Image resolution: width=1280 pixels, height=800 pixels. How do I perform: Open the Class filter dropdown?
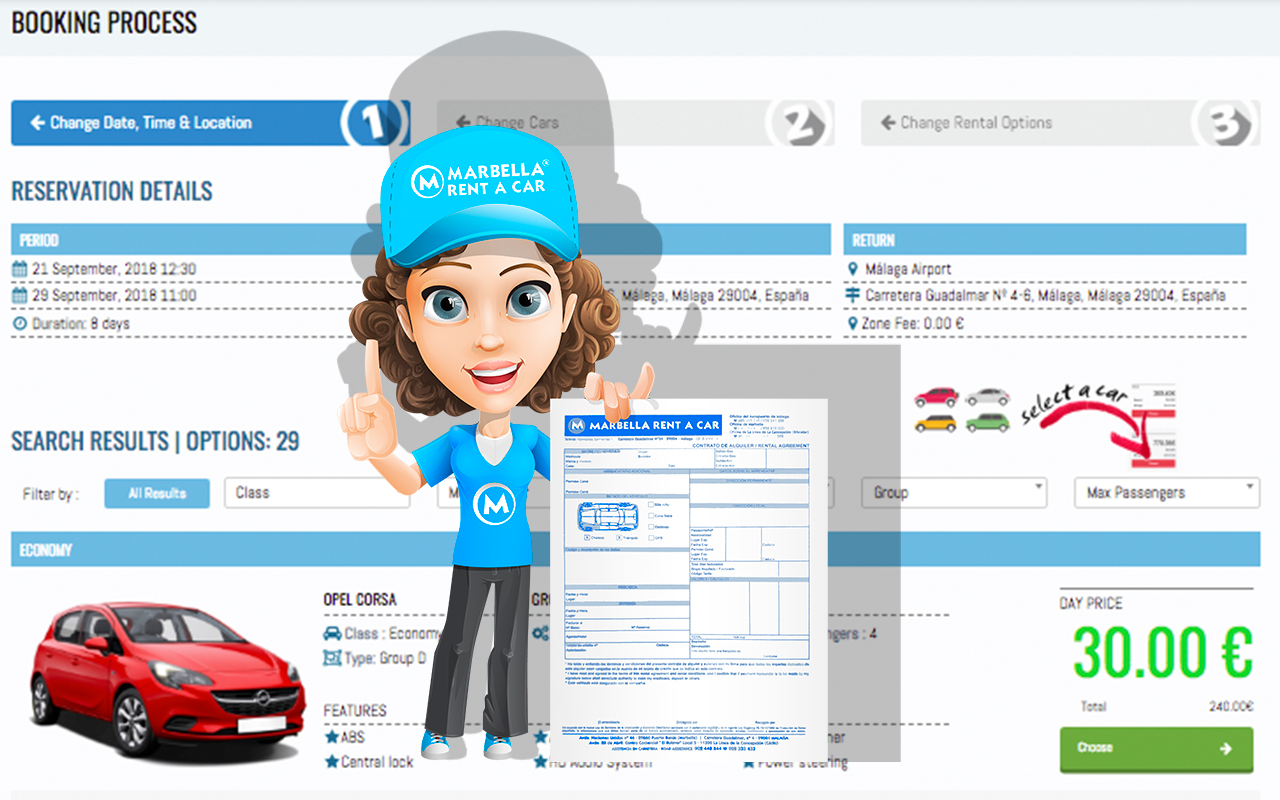click(x=317, y=493)
